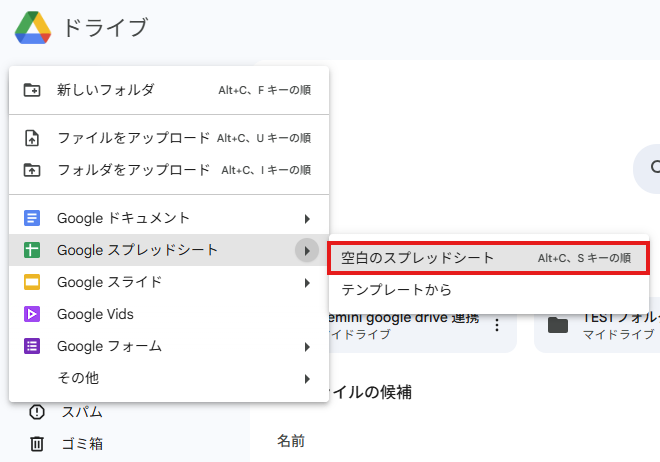Click the purple Google Vids icon

pos(32,314)
